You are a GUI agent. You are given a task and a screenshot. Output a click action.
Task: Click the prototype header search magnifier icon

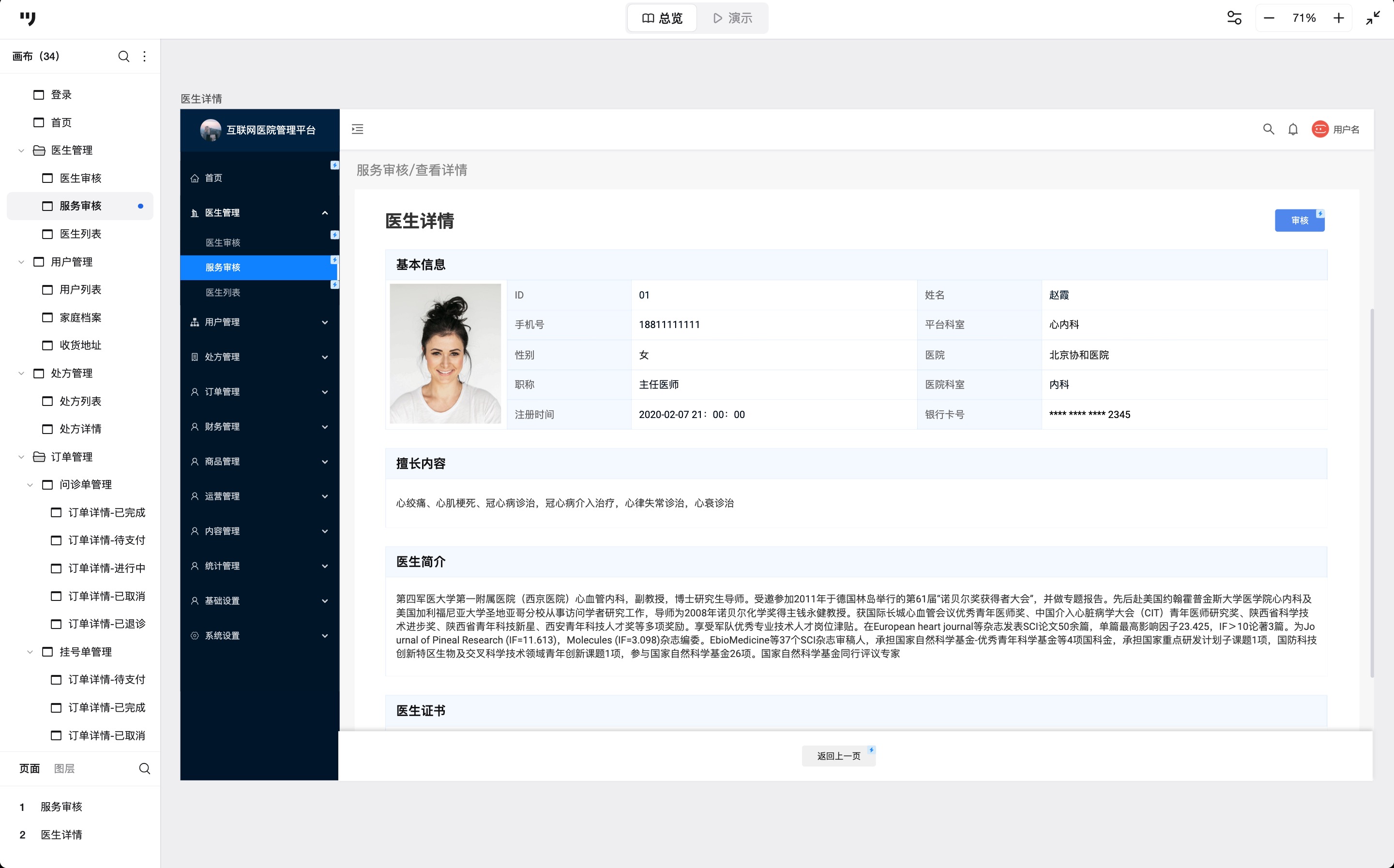click(x=1268, y=130)
